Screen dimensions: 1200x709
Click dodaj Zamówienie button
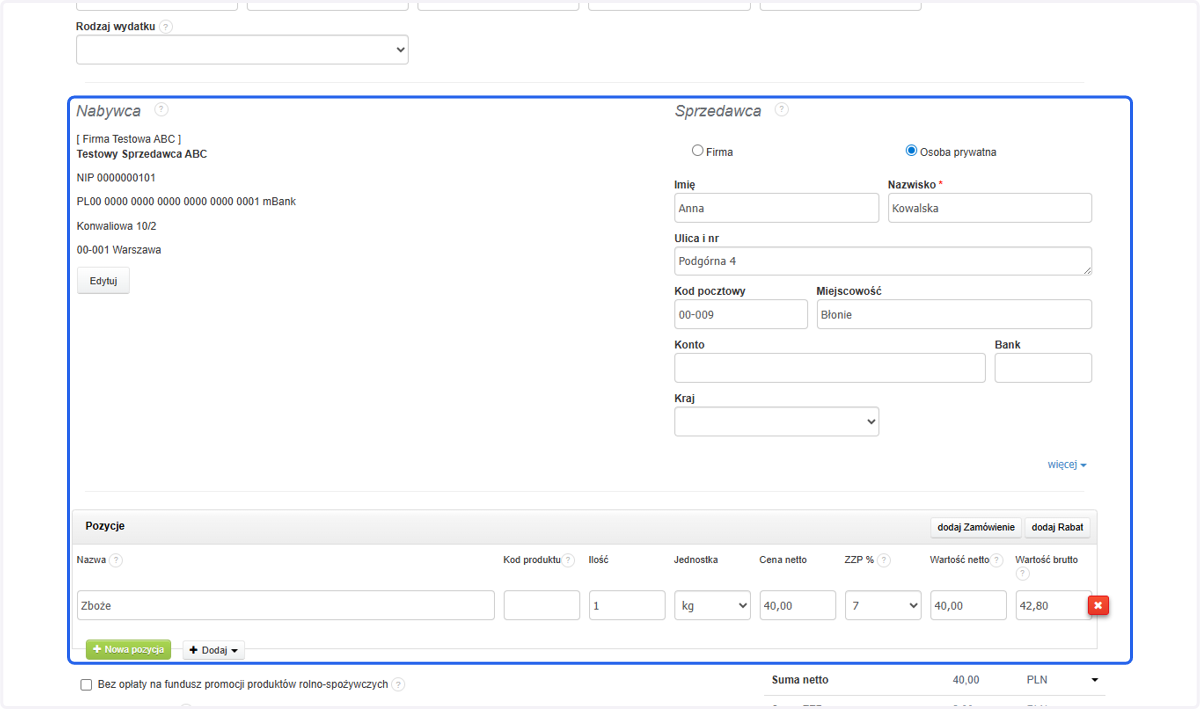tap(975, 527)
